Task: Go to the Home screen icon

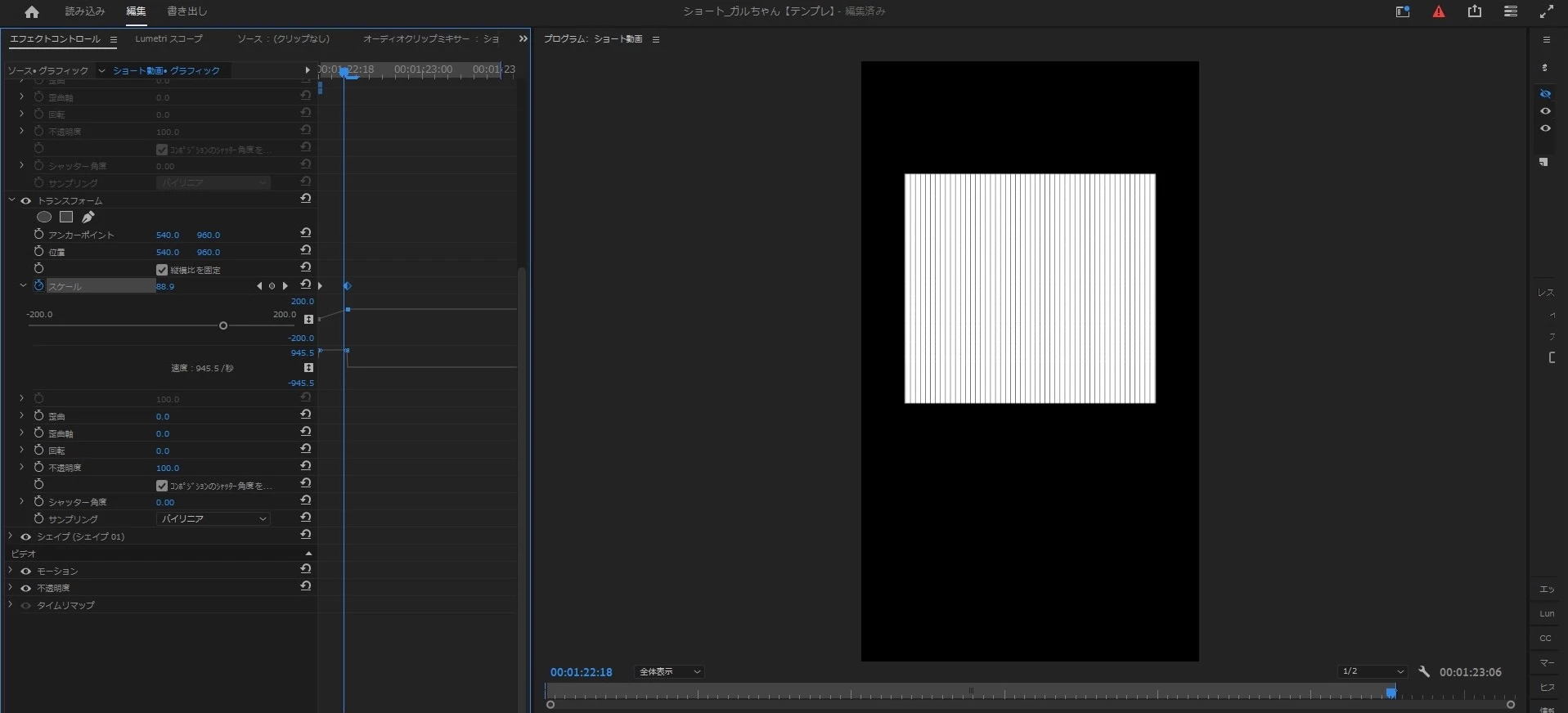Action: coord(31,11)
